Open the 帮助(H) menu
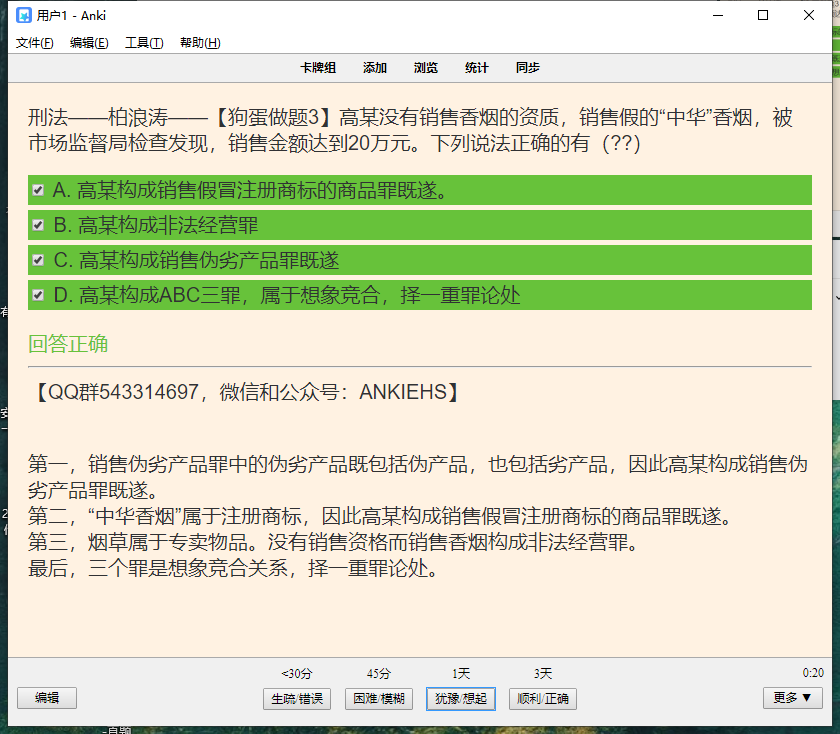This screenshot has height=734, width=840. click(200, 43)
